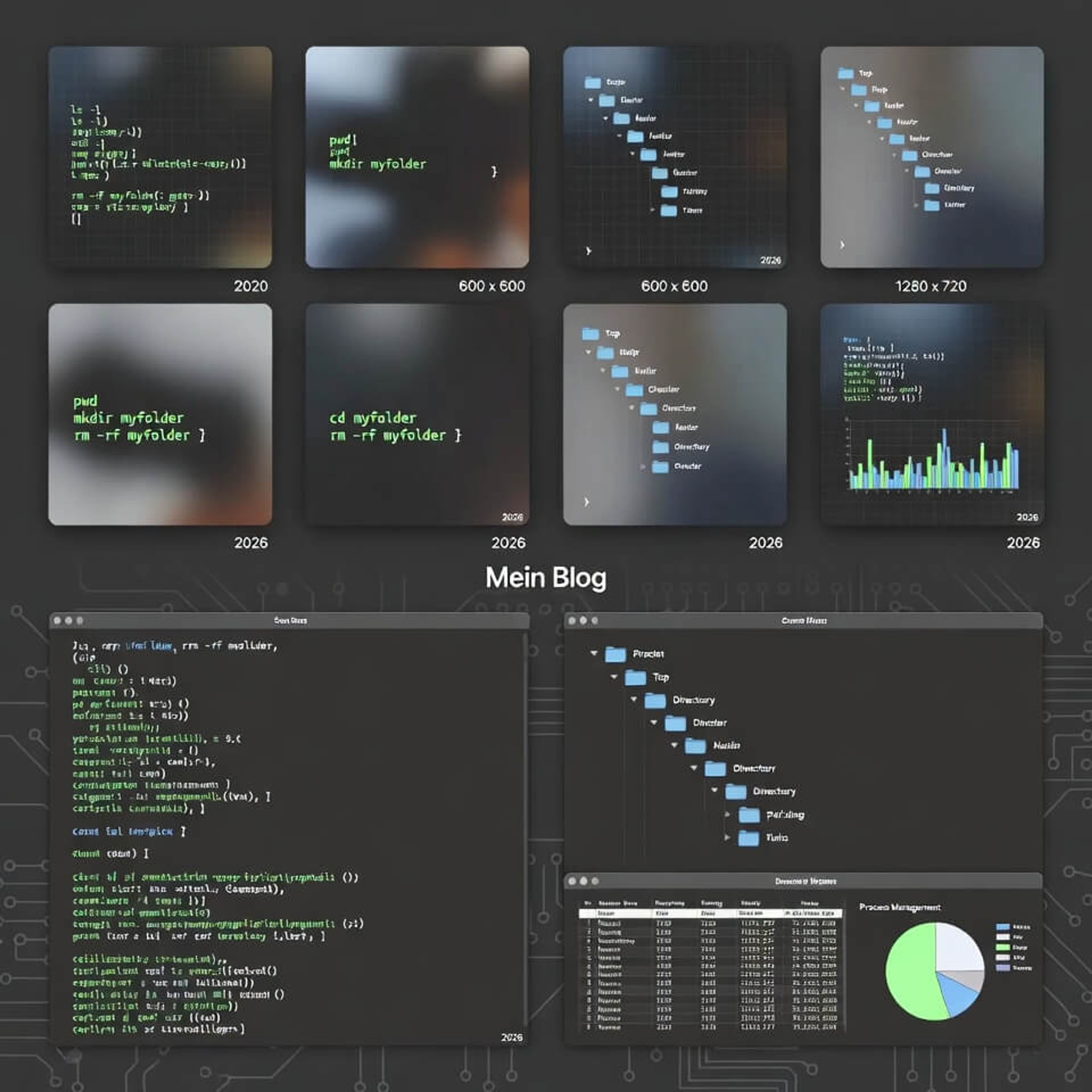Click the vertical scrollbar of the code window
Screen dimensions: 1092x1092
pos(525,829)
